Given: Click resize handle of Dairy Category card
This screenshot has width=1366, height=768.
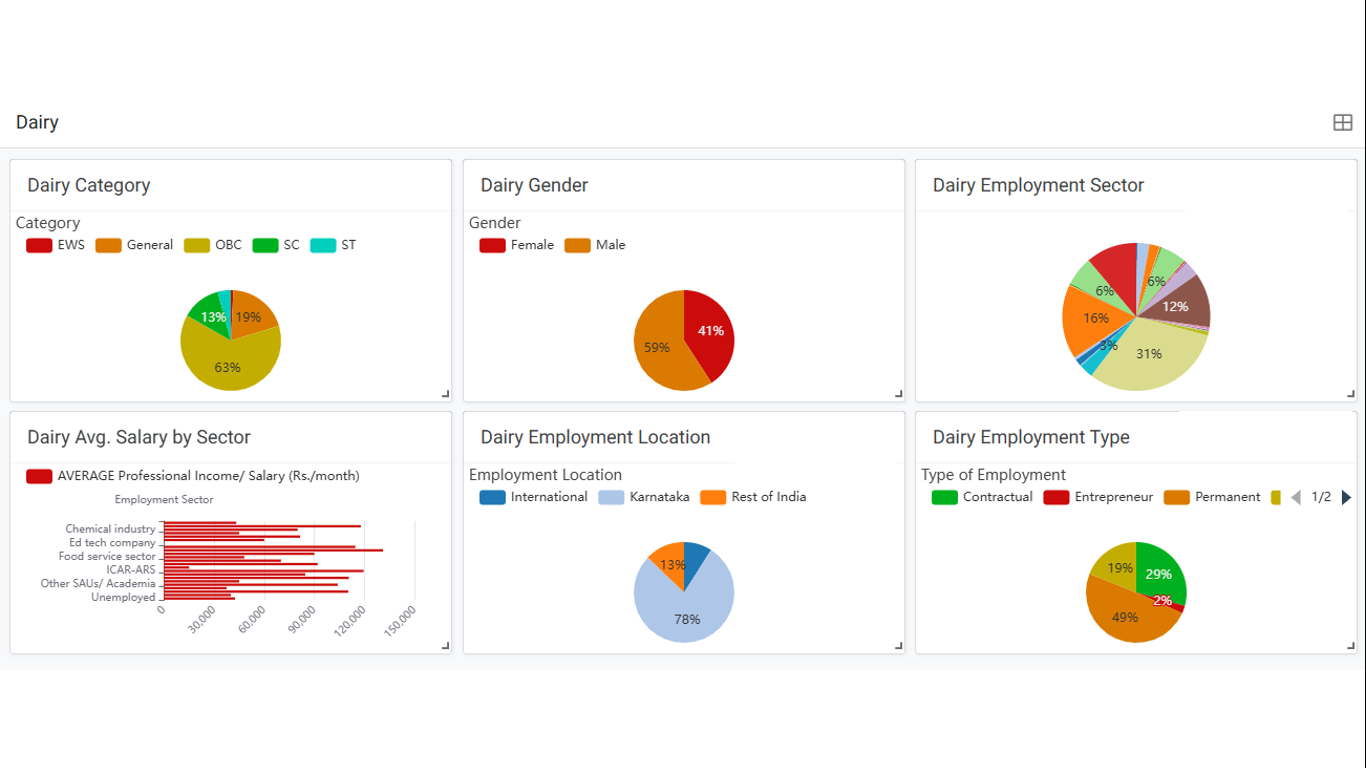Looking at the screenshot, I should pyautogui.click(x=445, y=394).
